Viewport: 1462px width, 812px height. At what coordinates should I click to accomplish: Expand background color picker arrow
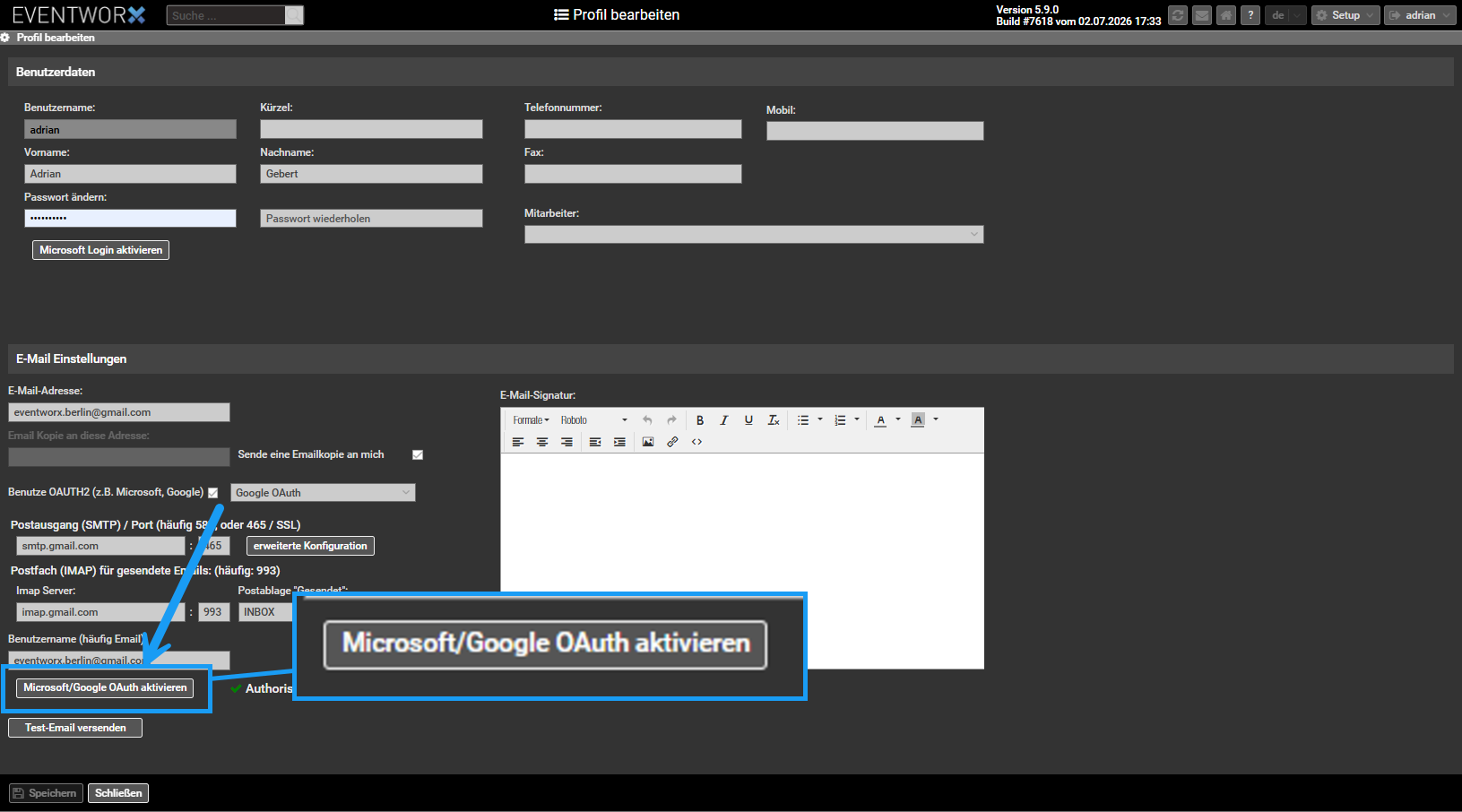[936, 419]
